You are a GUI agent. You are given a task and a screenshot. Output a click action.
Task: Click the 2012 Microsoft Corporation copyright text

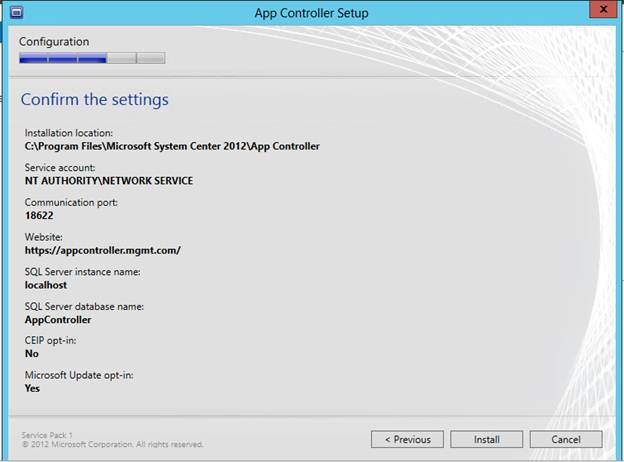[112, 444]
